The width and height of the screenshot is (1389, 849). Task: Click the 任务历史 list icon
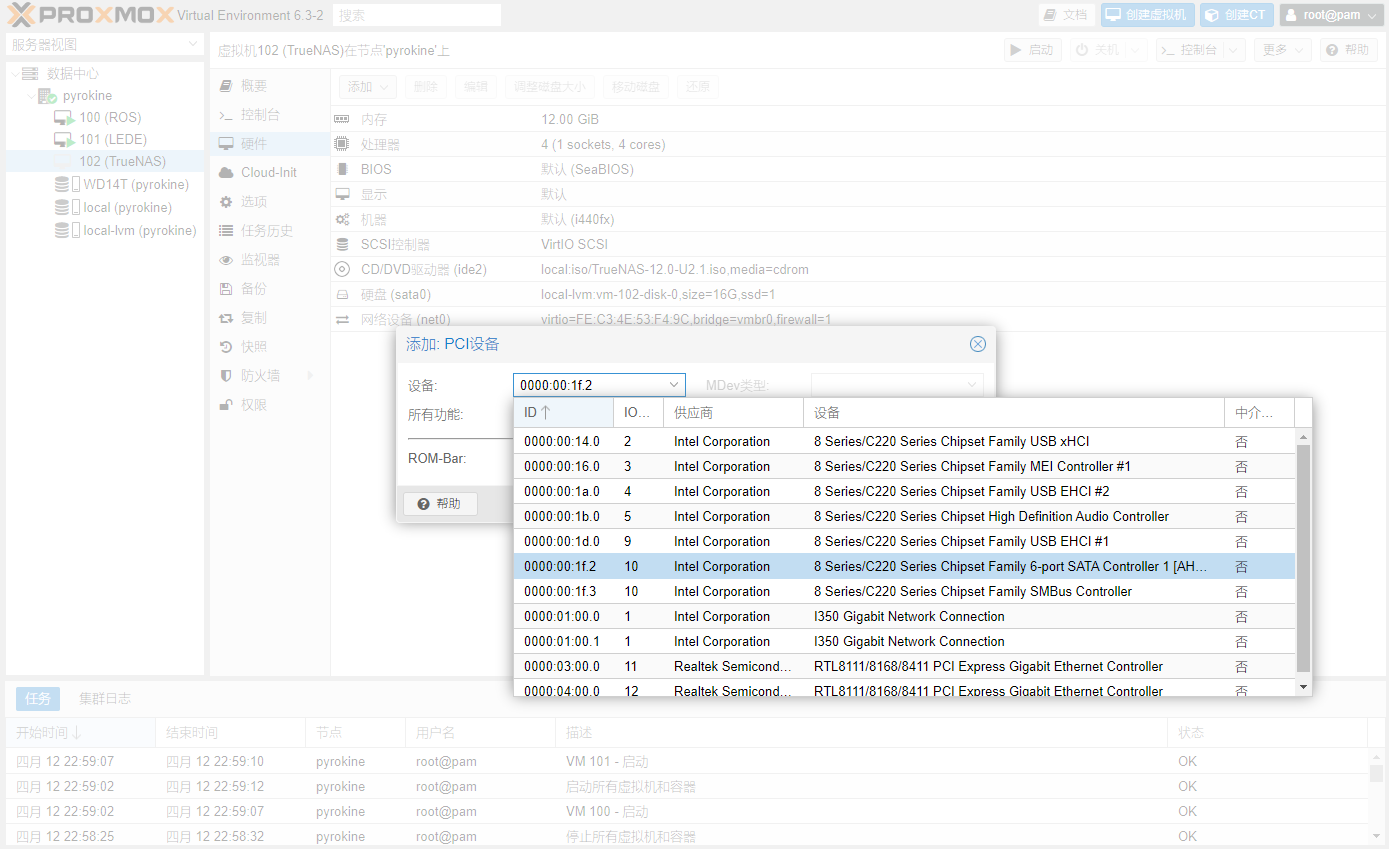pos(226,231)
